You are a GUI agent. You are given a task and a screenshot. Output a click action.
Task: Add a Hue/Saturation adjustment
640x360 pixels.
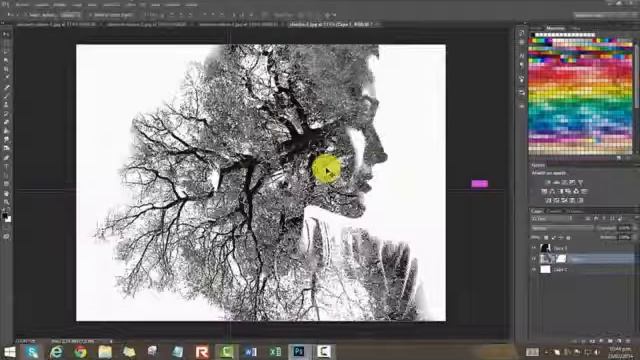tap(544, 191)
